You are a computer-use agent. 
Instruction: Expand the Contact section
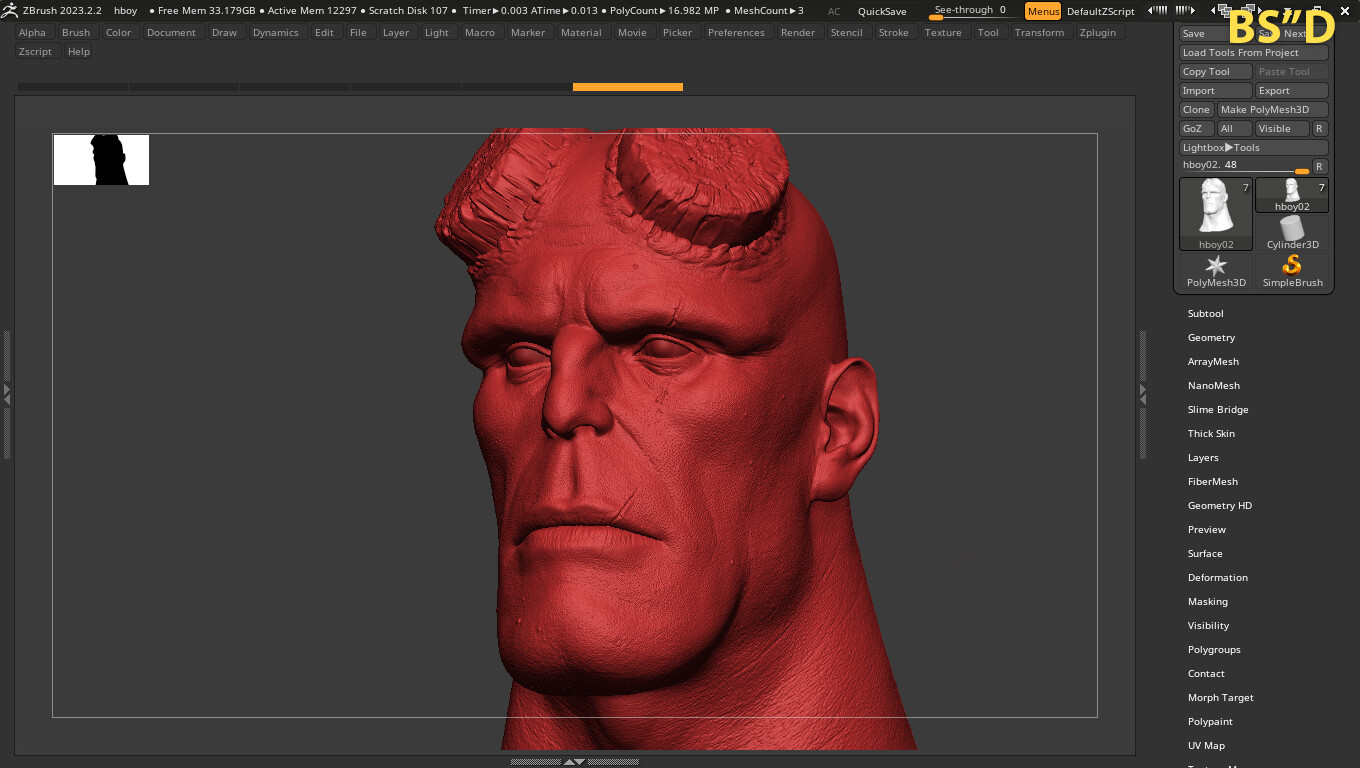coord(1206,674)
